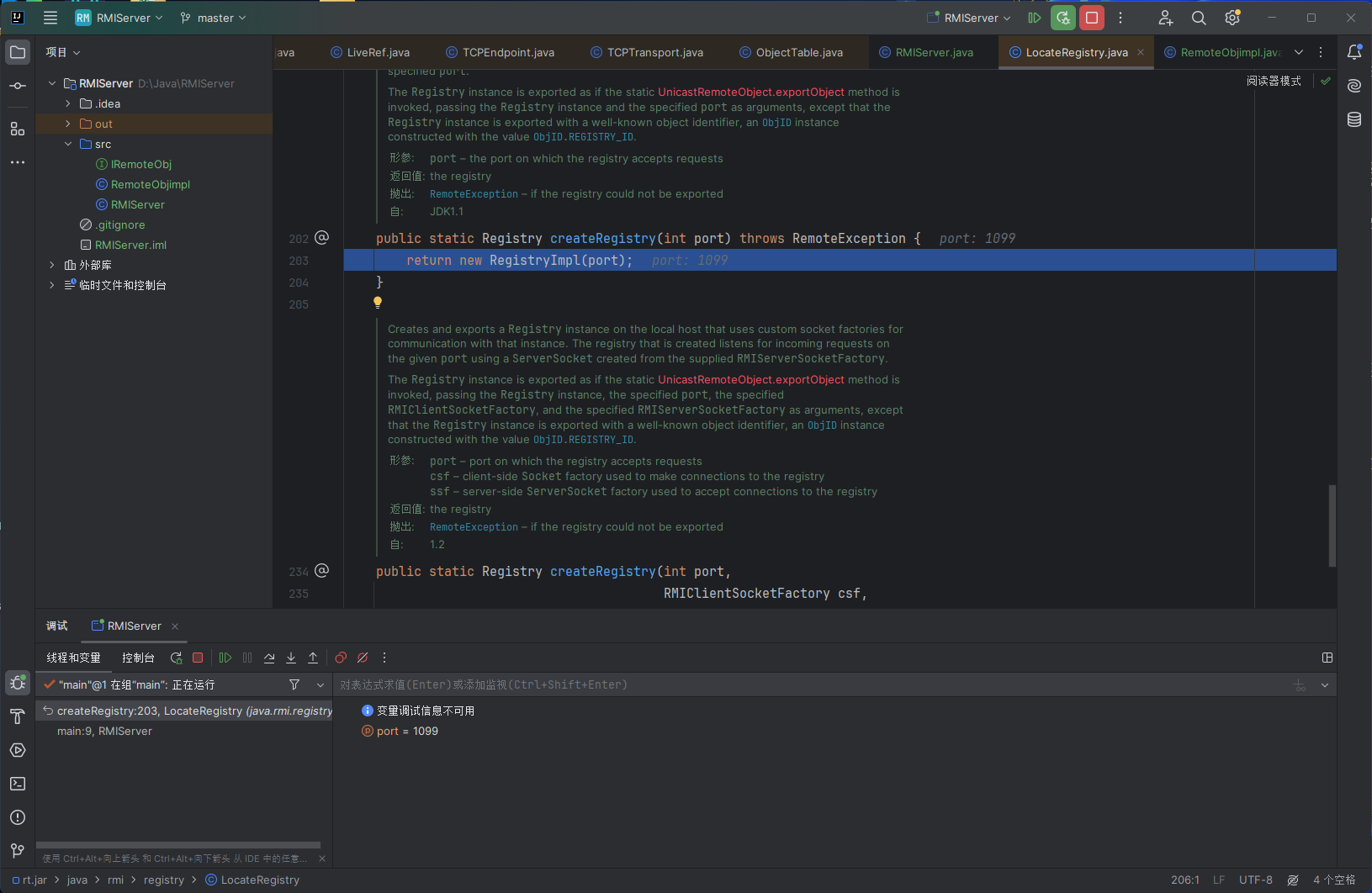Click the editor vertical scrollbar thumb
Screen dimensions: 1372x893
pos(1332,525)
